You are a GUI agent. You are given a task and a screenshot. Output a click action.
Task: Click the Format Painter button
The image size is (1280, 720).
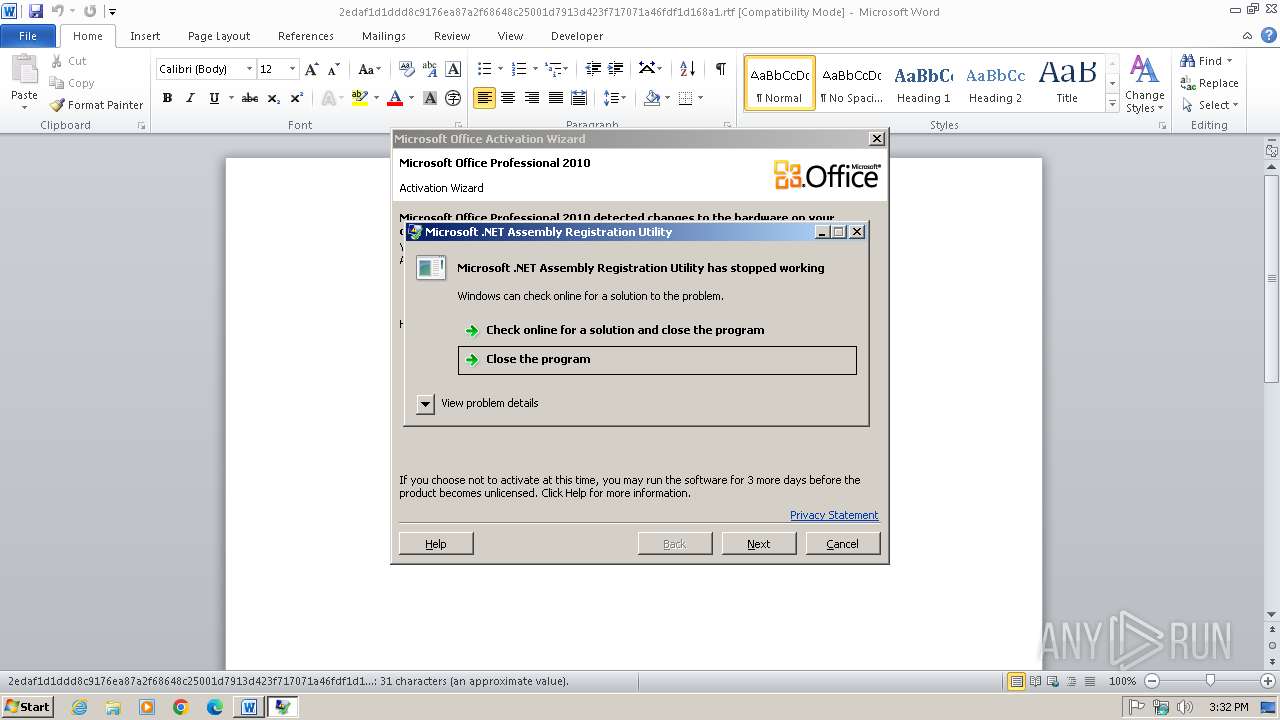[x=97, y=105]
